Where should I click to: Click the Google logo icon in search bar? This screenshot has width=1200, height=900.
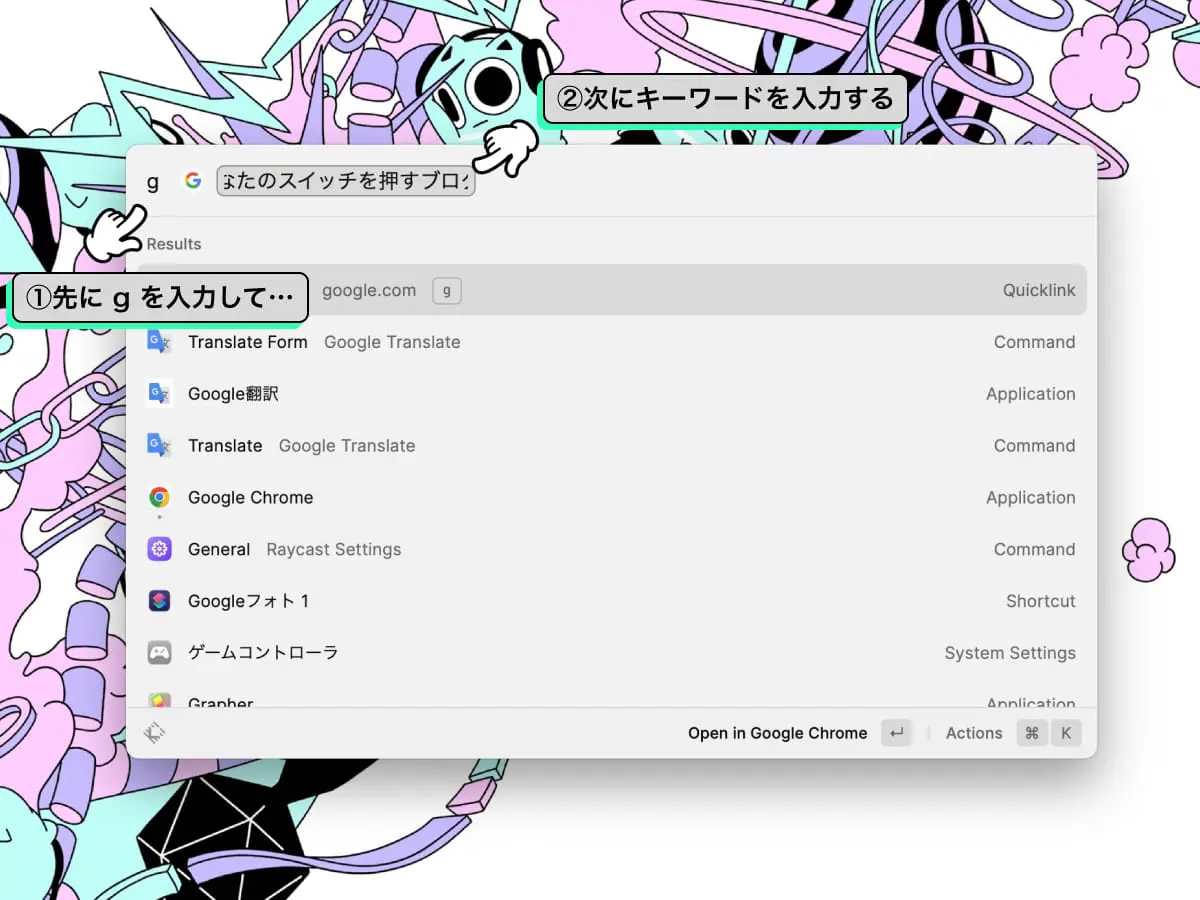(193, 181)
